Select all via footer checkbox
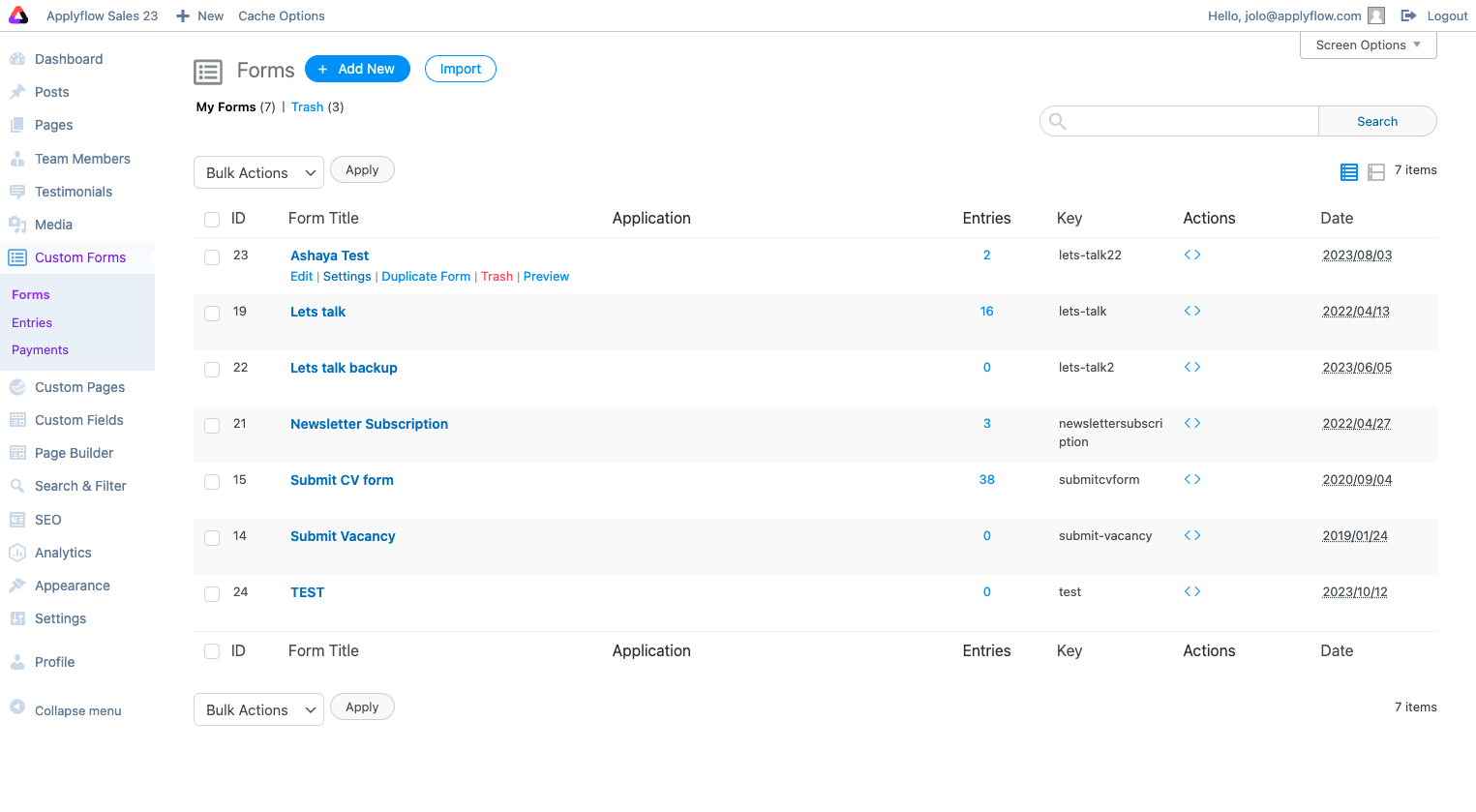 coord(212,651)
